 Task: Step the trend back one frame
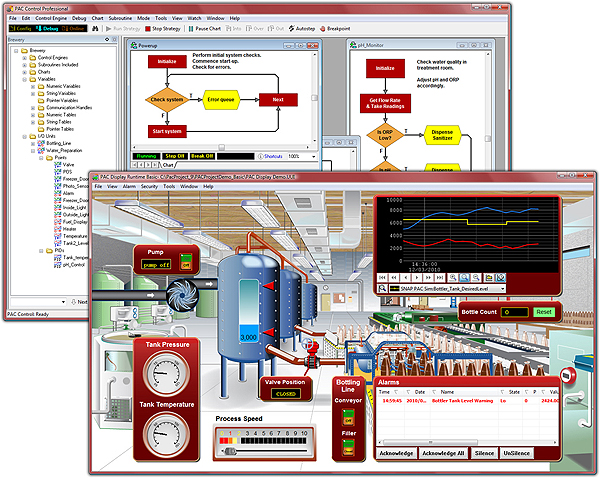click(x=405, y=277)
